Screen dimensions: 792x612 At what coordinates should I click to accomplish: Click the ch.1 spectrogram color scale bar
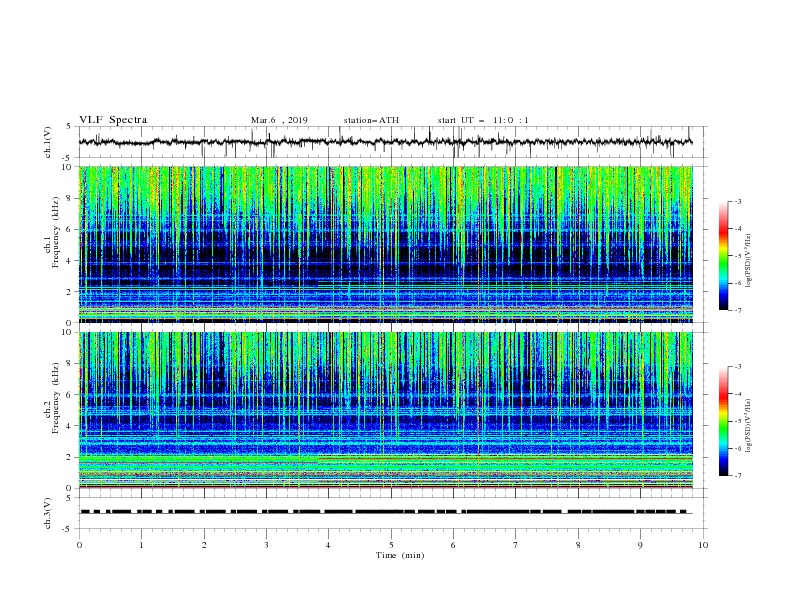point(724,256)
